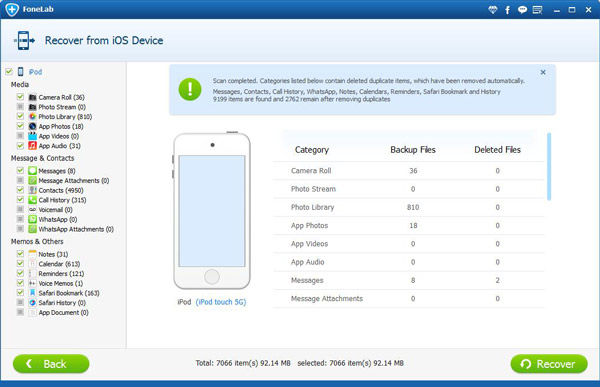The height and width of the screenshot is (387, 600).
Task: Uncheck the Messages checkbox
Action: 20,170
